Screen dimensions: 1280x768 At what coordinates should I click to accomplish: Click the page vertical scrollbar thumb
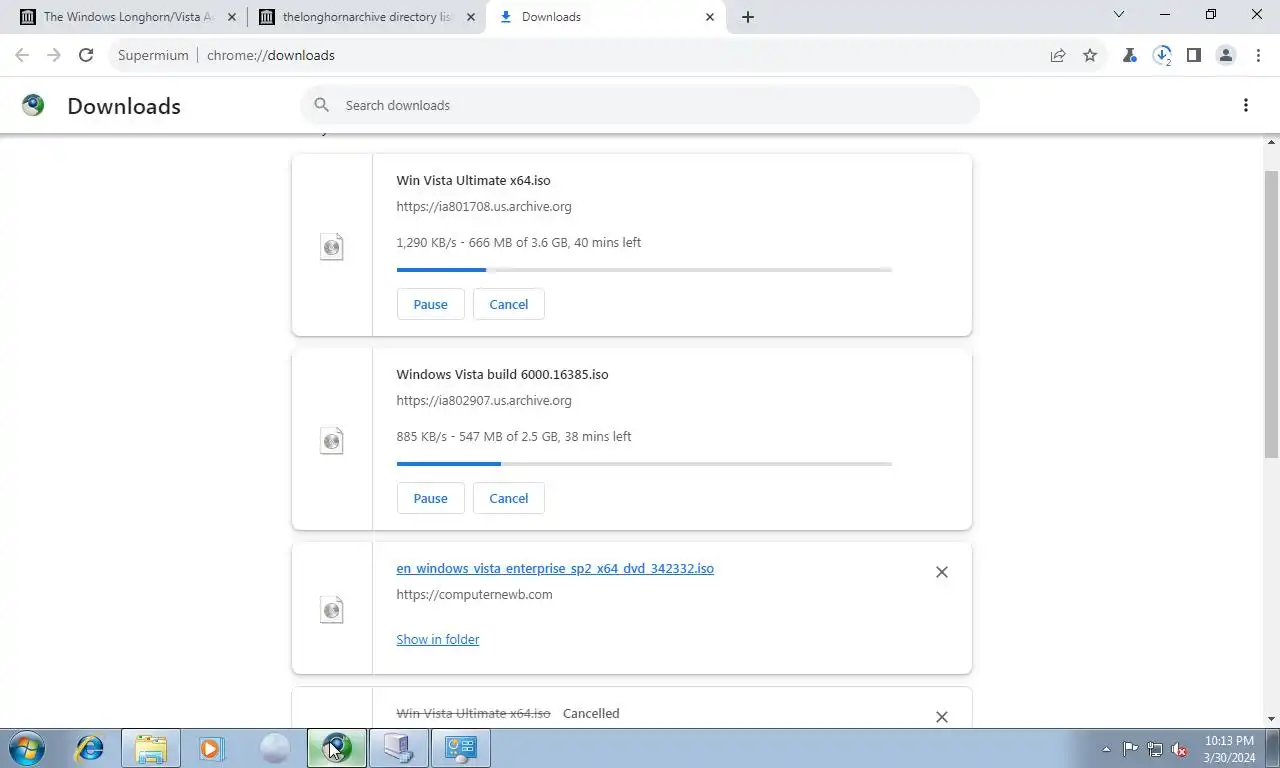pyautogui.click(x=1272, y=313)
